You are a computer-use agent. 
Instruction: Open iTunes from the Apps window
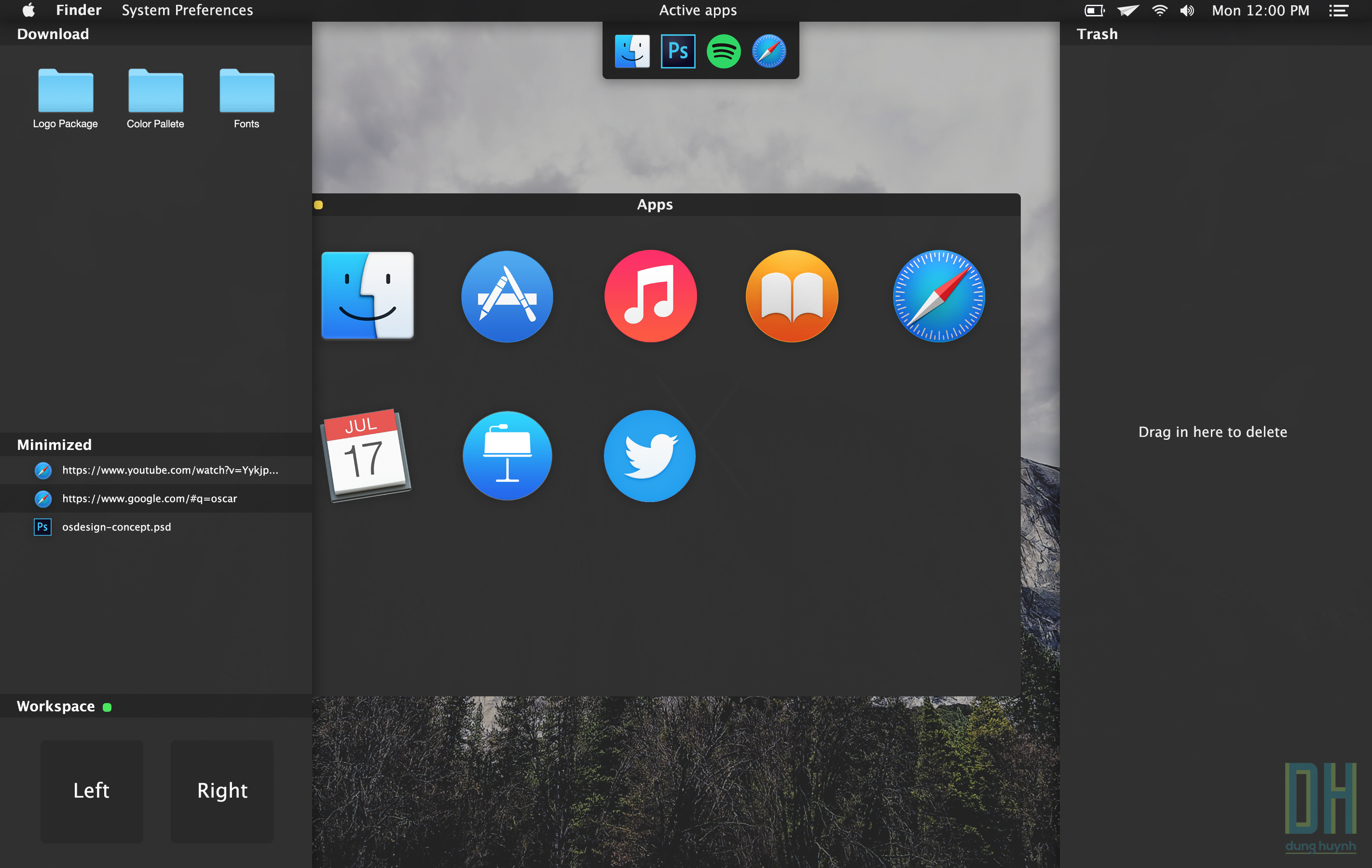point(649,296)
